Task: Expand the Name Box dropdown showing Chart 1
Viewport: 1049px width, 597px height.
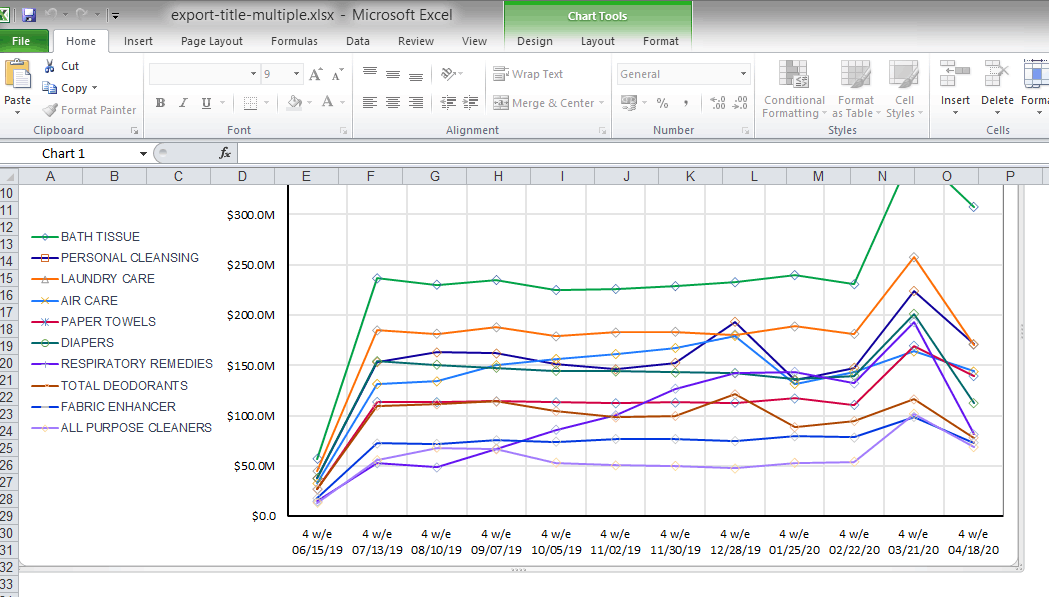Action: pyautogui.click(x=144, y=153)
